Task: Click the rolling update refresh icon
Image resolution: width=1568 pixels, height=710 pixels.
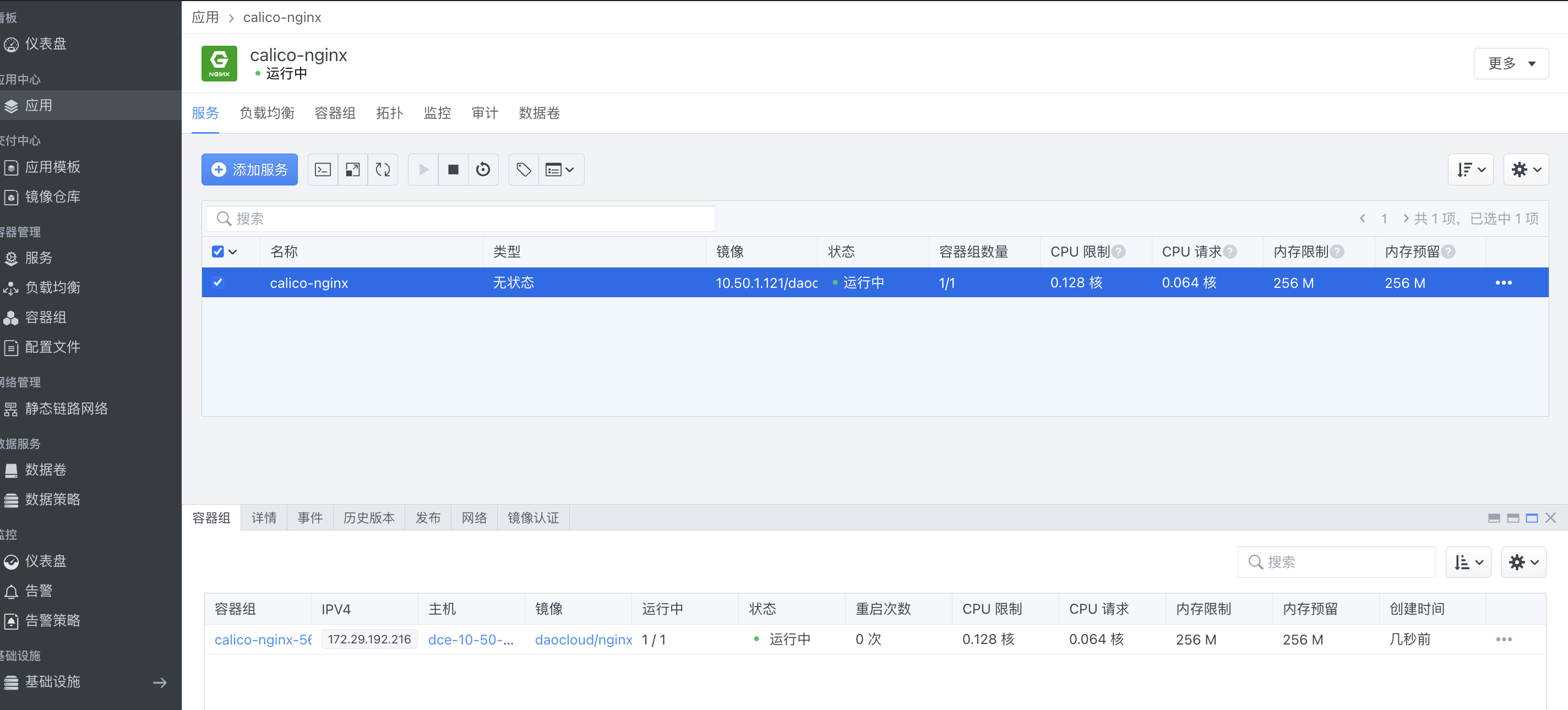Action: (383, 170)
